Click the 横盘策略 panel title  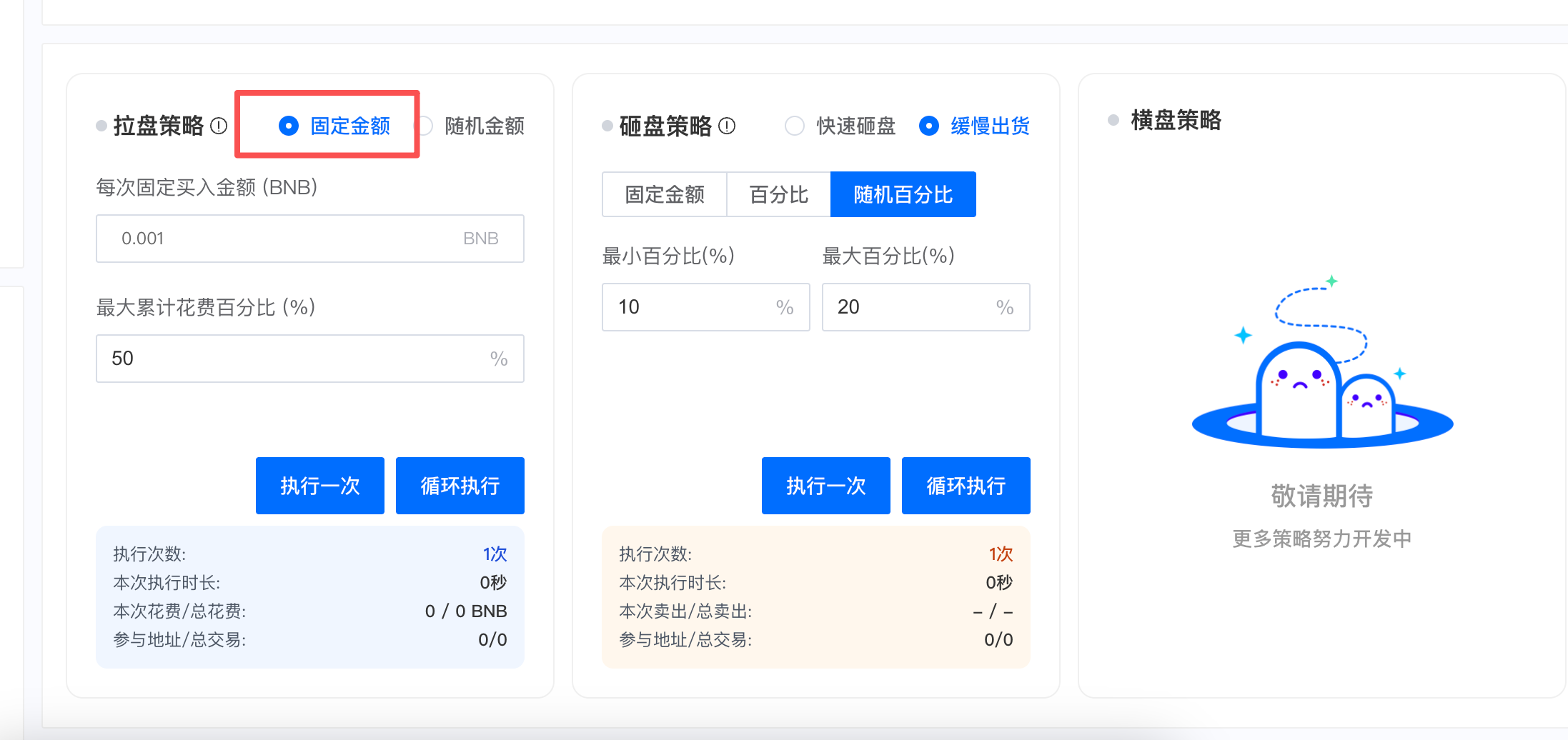(1176, 120)
